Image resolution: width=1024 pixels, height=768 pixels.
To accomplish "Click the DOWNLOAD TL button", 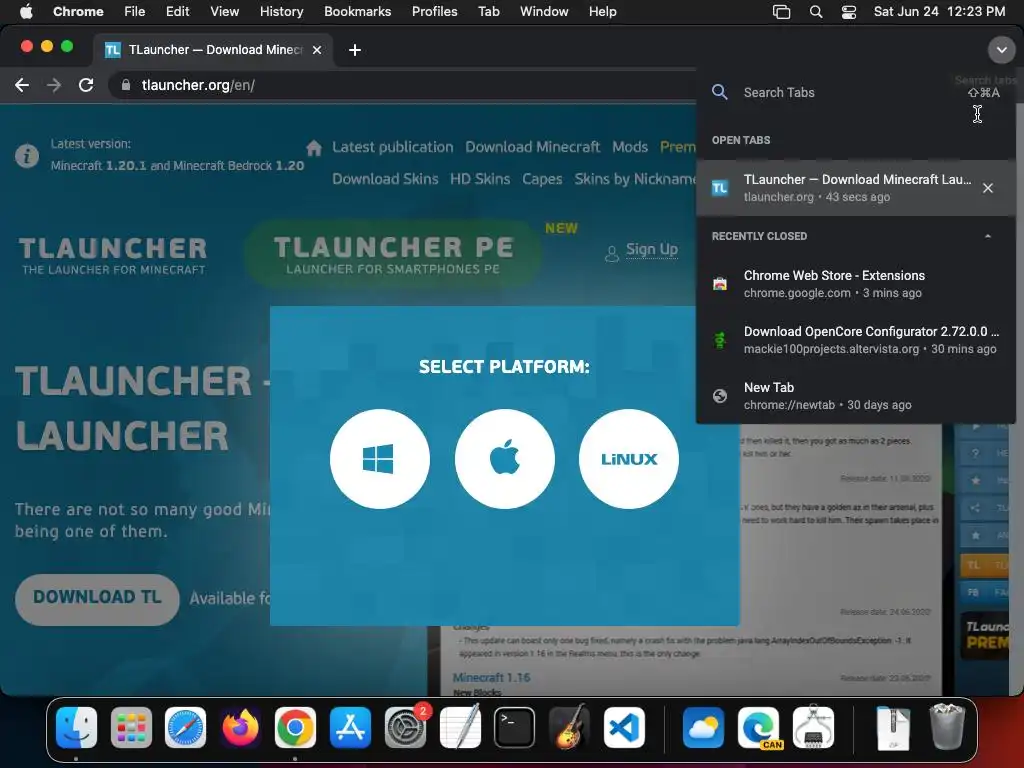I will click(97, 598).
